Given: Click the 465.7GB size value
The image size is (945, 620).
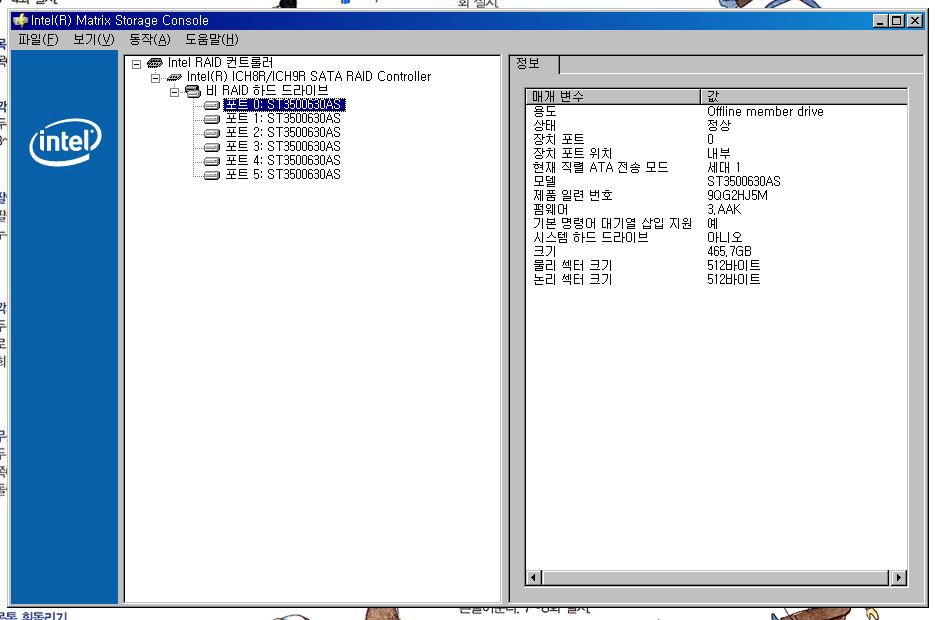Looking at the screenshot, I should 729,251.
